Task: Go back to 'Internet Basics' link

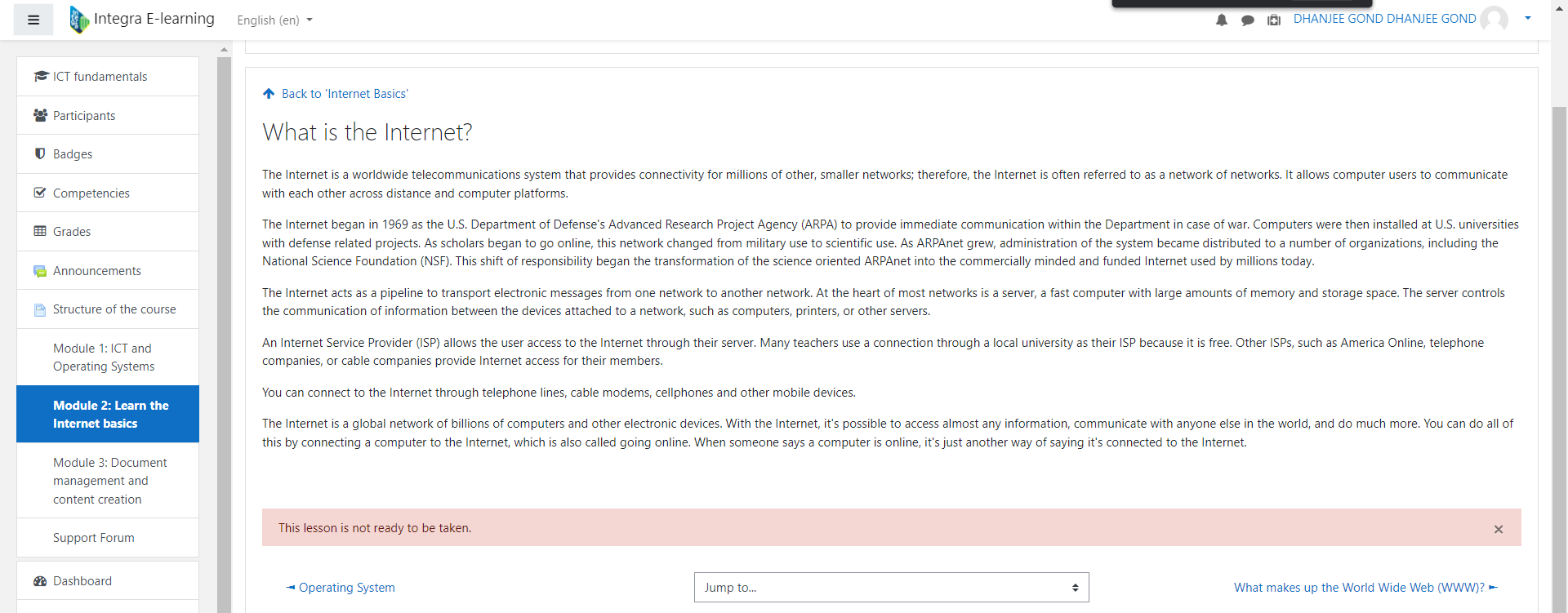Action: click(x=344, y=94)
